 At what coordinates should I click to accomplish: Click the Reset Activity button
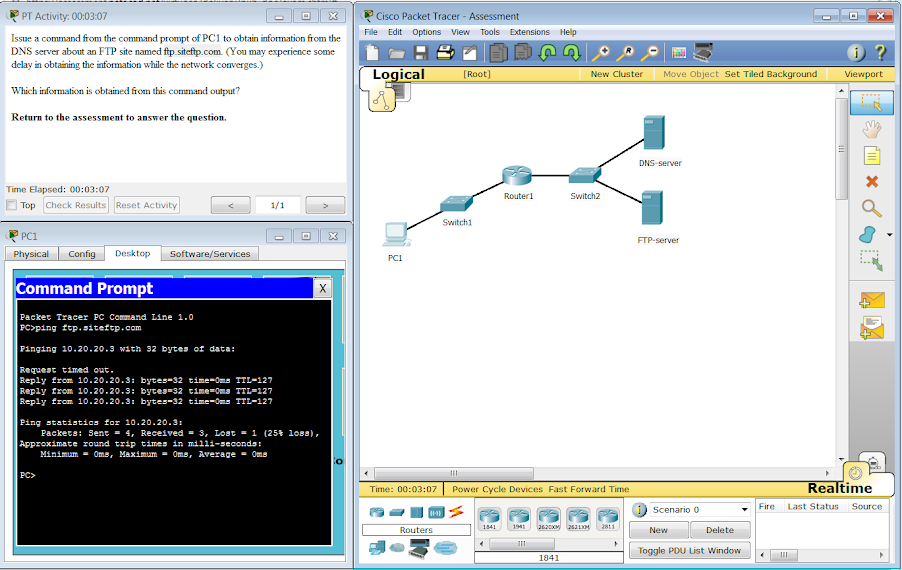tap(147, 205)
